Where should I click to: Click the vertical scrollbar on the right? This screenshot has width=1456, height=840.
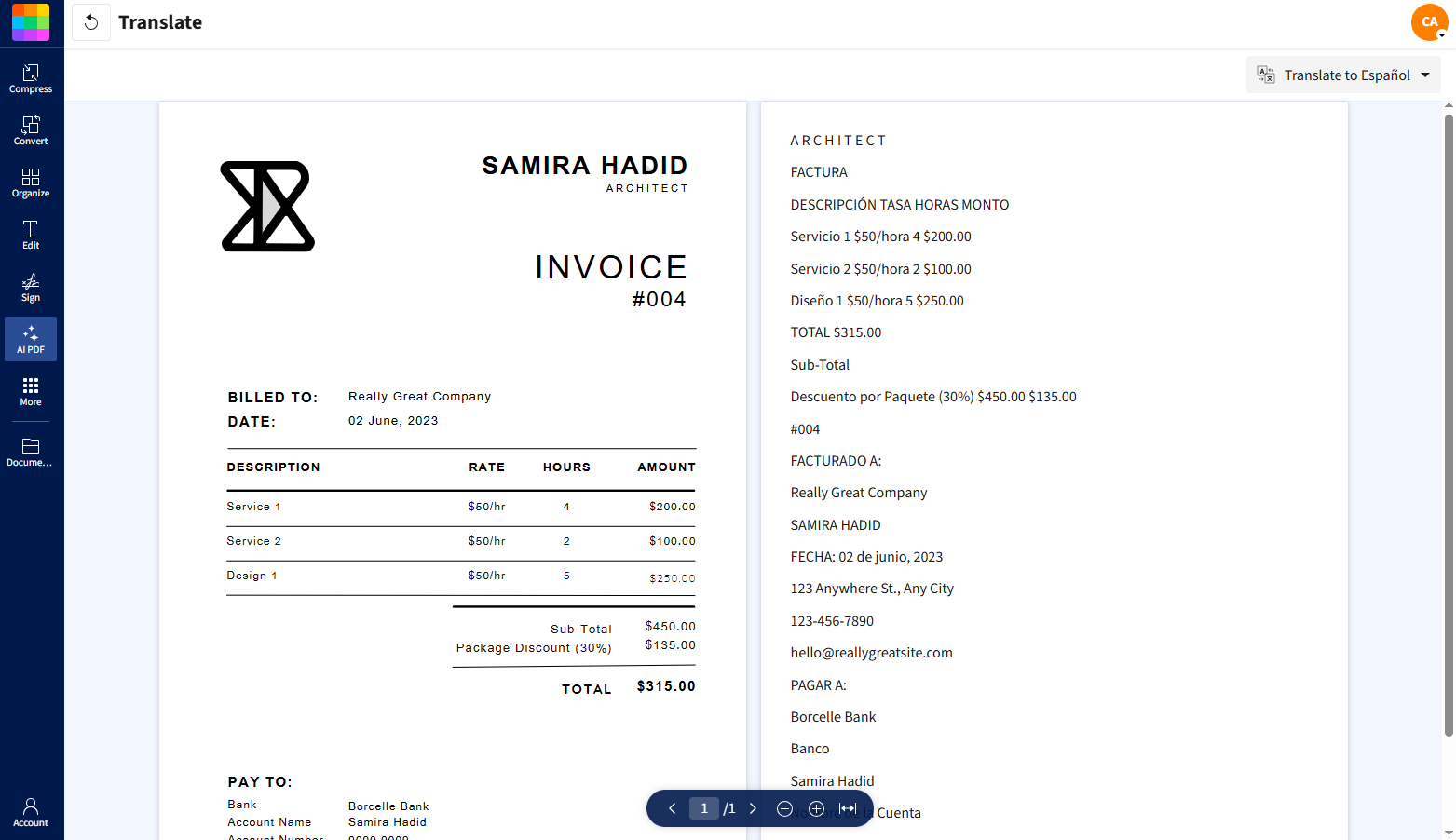coord(1449,419)
